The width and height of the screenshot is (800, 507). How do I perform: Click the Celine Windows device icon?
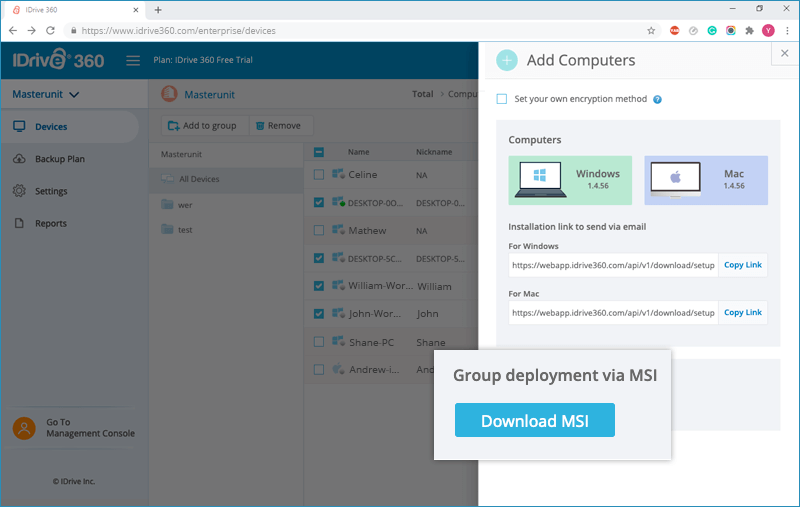(338, 174)
